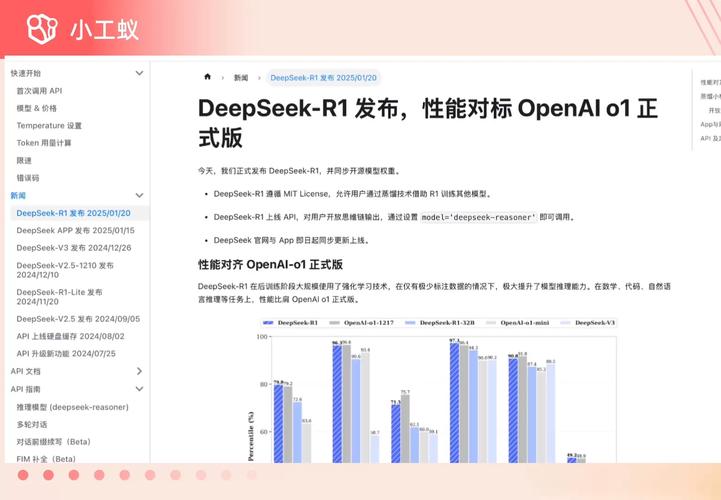Click the benchmark bar chart image
The width and height of the screenshot is (721, 500).
(x=432, y=390)
